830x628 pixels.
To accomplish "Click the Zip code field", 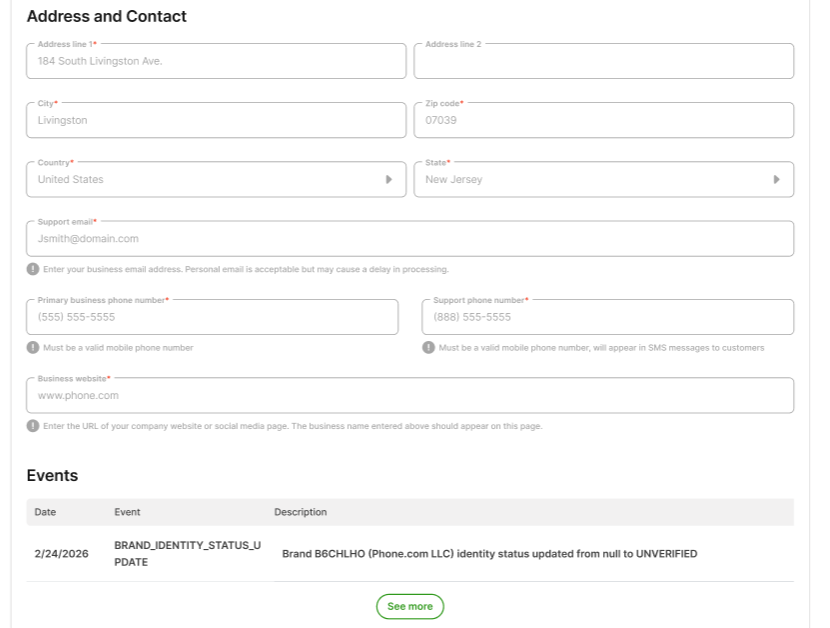I will click(603, 121).
